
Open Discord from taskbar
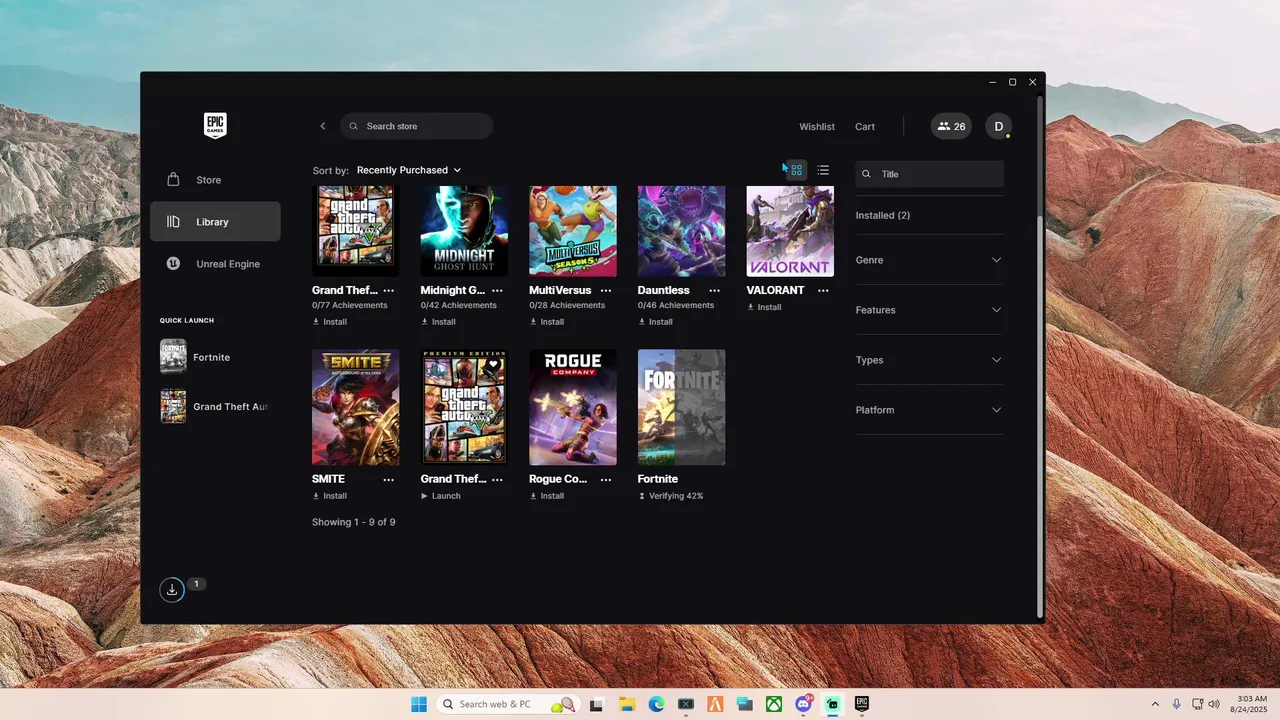click(x=803, y=704)
